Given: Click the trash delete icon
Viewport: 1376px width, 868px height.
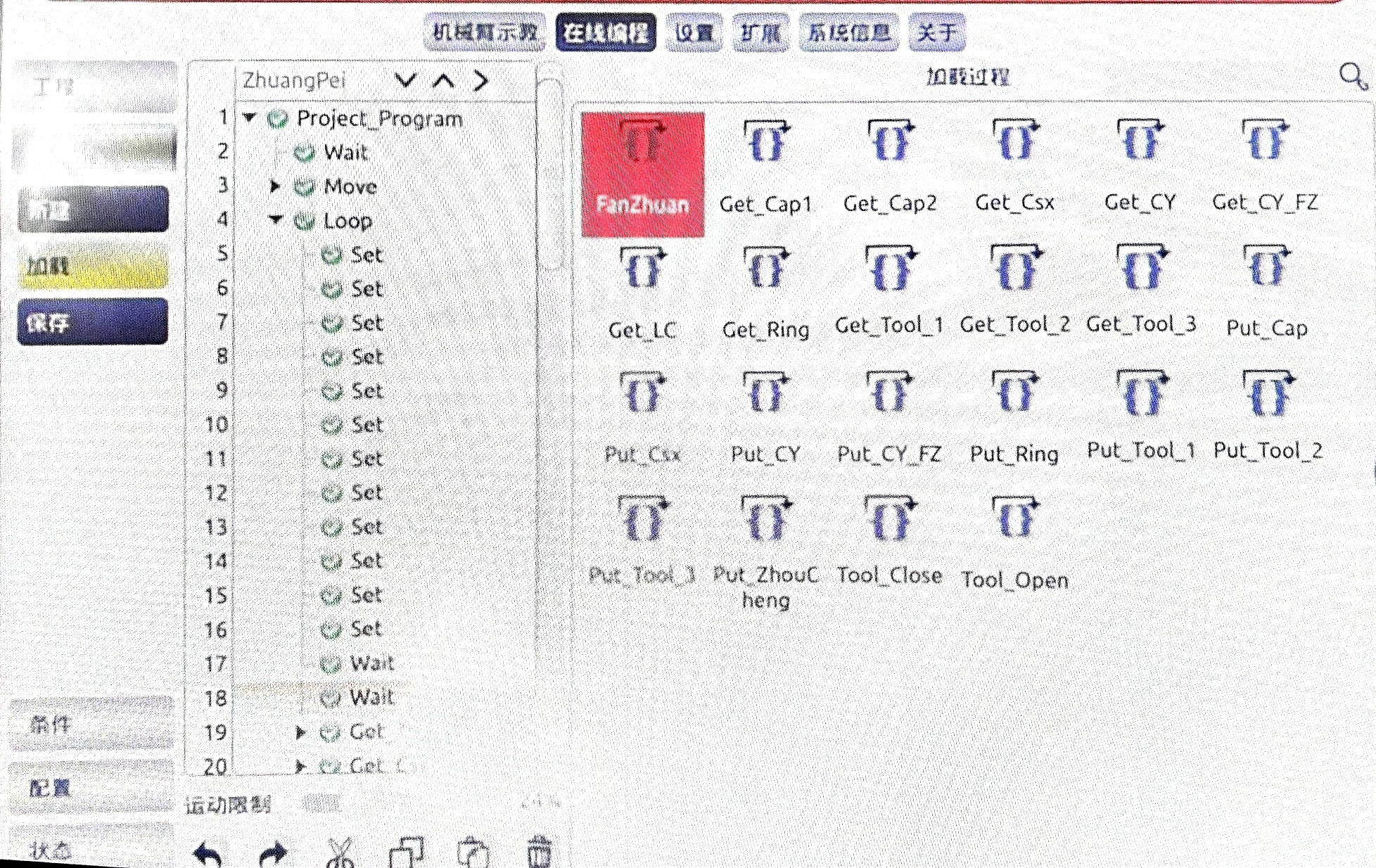Looking at the screenshot, I should pyautogui.click(x=540, y=852).
